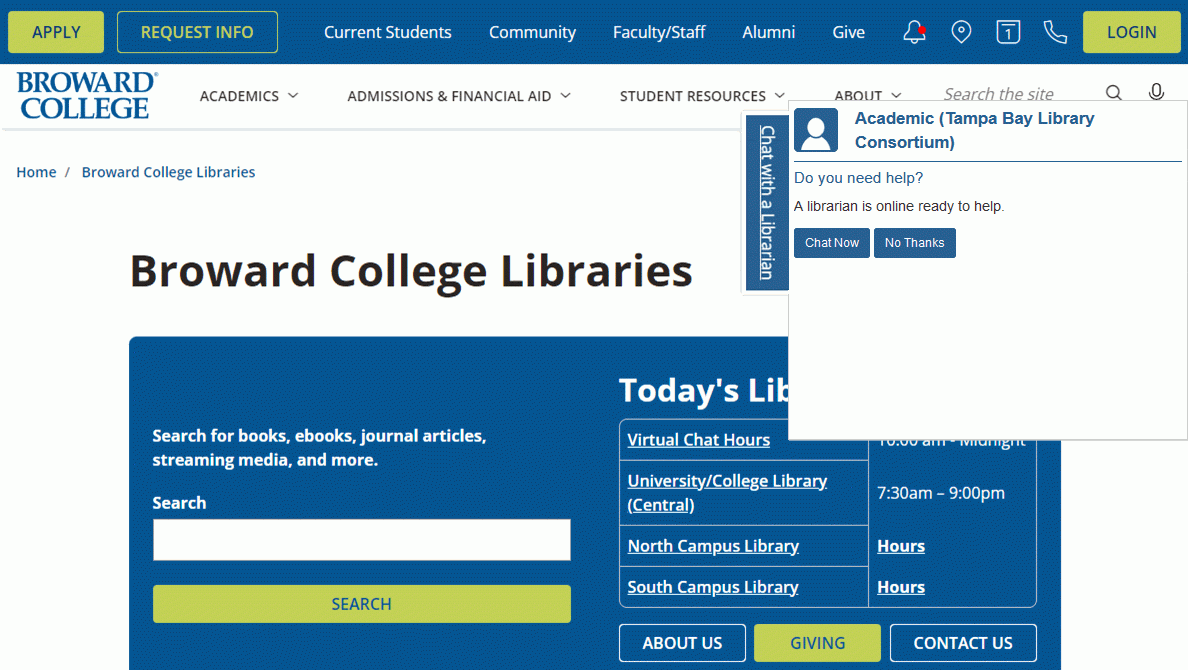The width and height of the screenshot is (1188, 670).
Task: Click the Chat Now button
Action: (831, 243)
